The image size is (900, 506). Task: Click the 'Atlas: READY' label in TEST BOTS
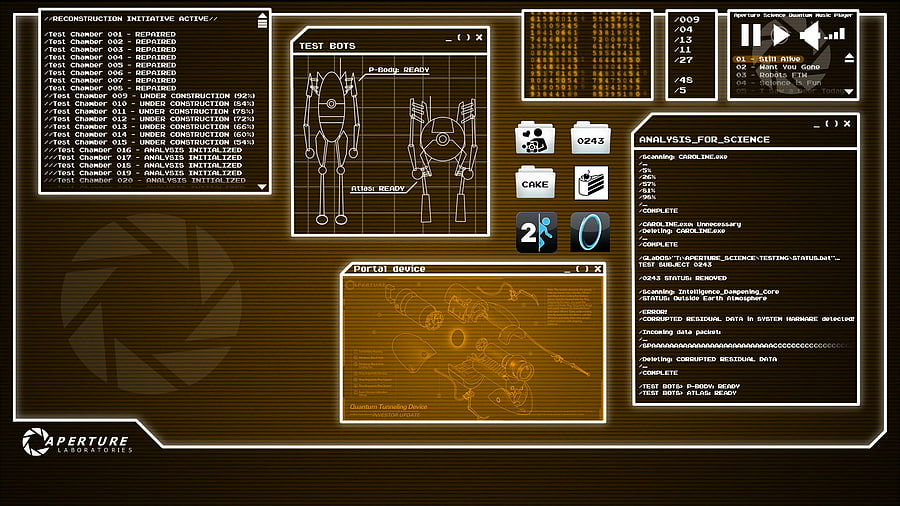[378, 188]
